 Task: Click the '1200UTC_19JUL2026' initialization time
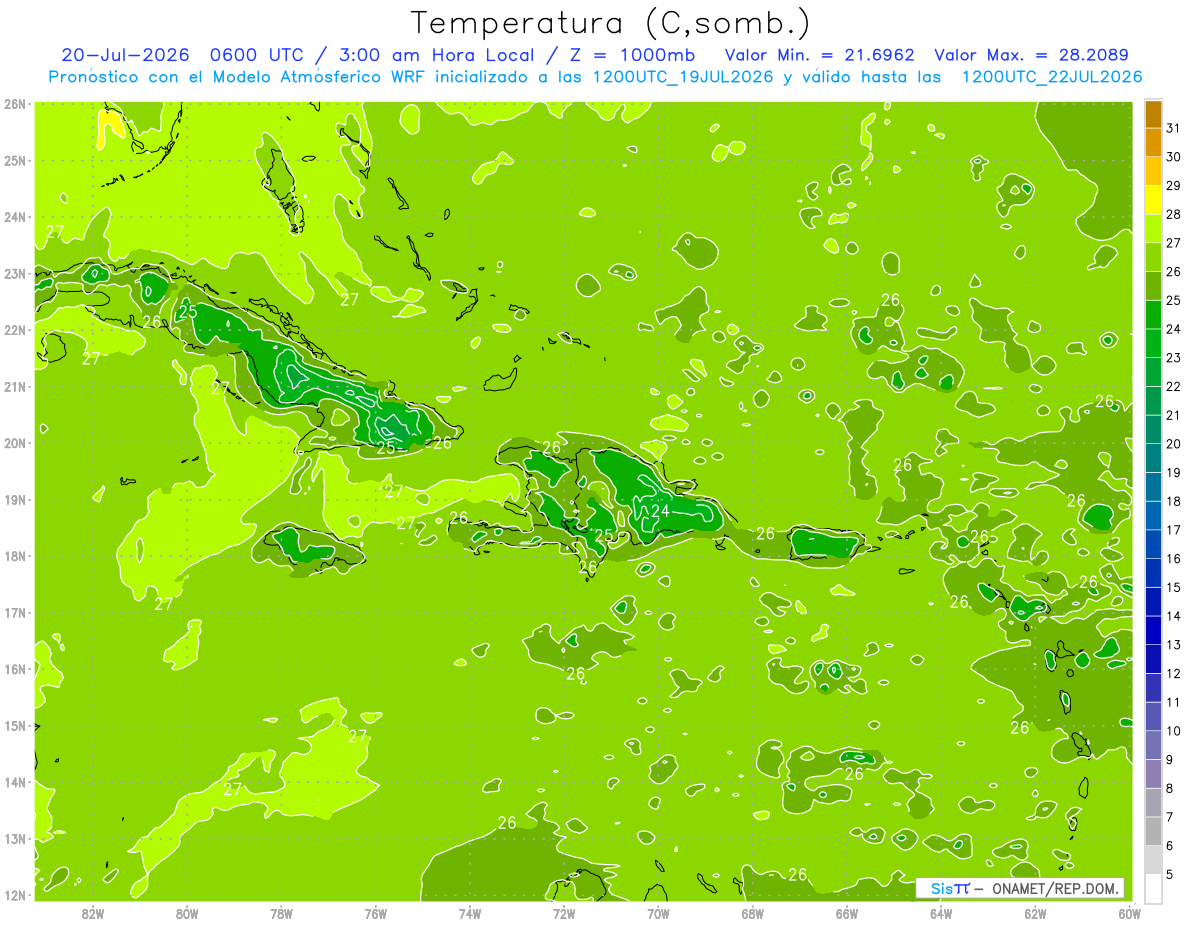(x=683, y=76)
